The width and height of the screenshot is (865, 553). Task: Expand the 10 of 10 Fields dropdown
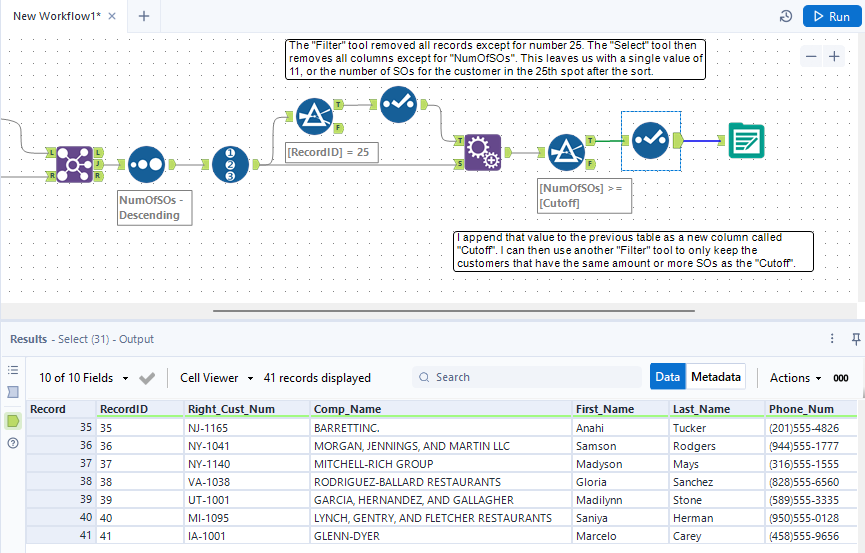tap(84, 378)
